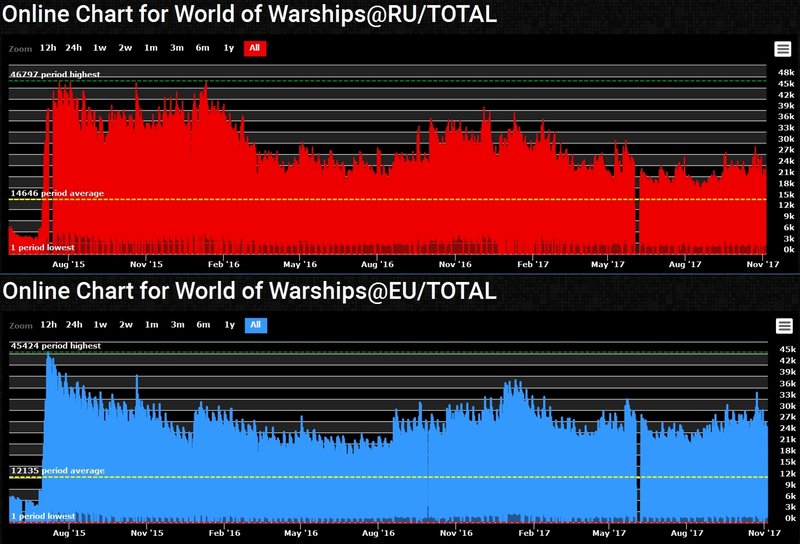This screenshot has width=800, height=544.
Task: Set RU chart zoom to 6m
Action: pyautogui.click(x=203, y=48)
